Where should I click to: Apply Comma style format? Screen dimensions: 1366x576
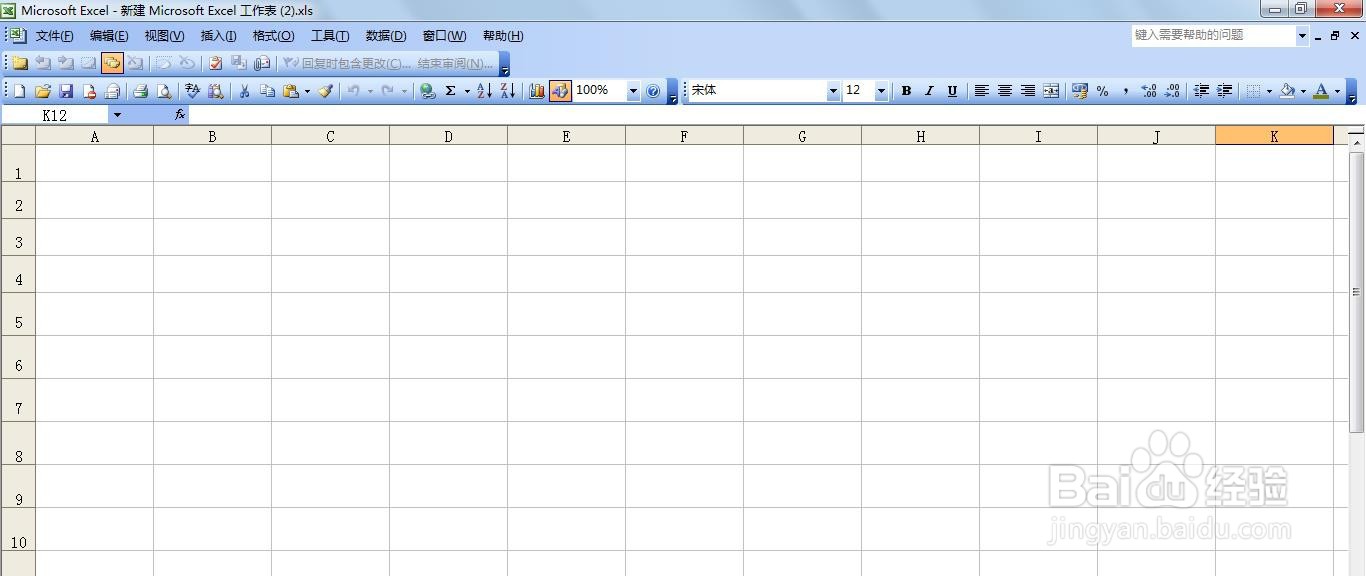(x=1126, y=91)
